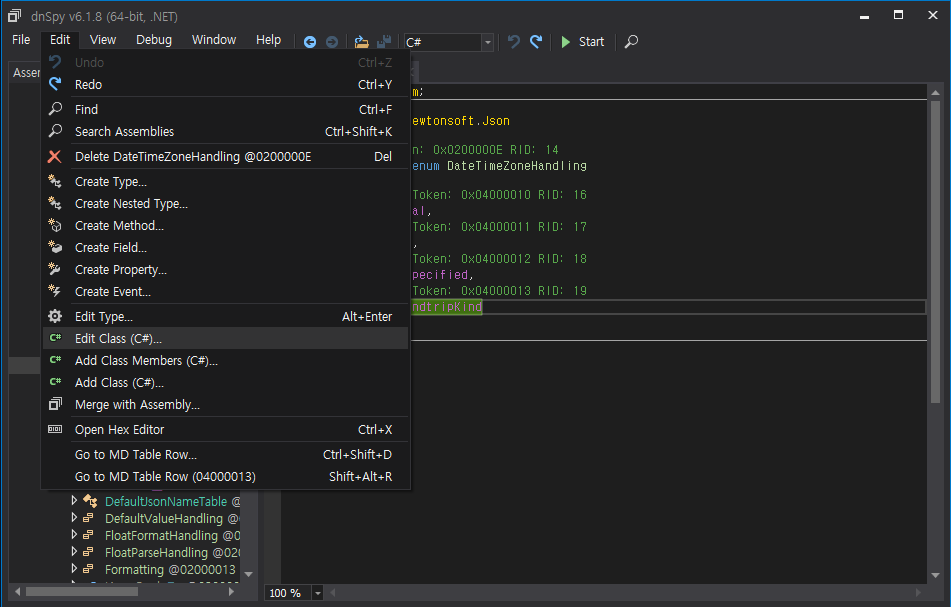Choose Go to MD Table Row (04000013)
Screen dimensions: 951x607
226,477
